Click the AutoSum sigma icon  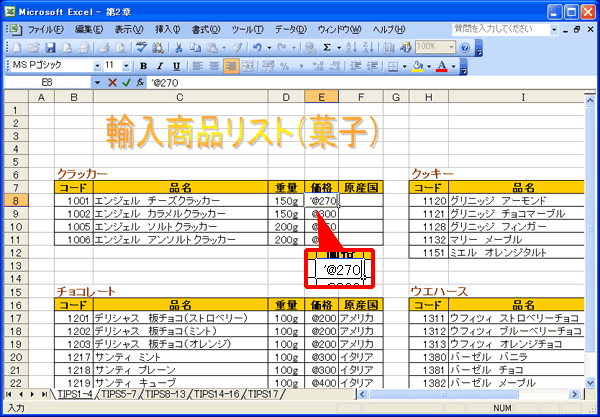pos(327,47)
